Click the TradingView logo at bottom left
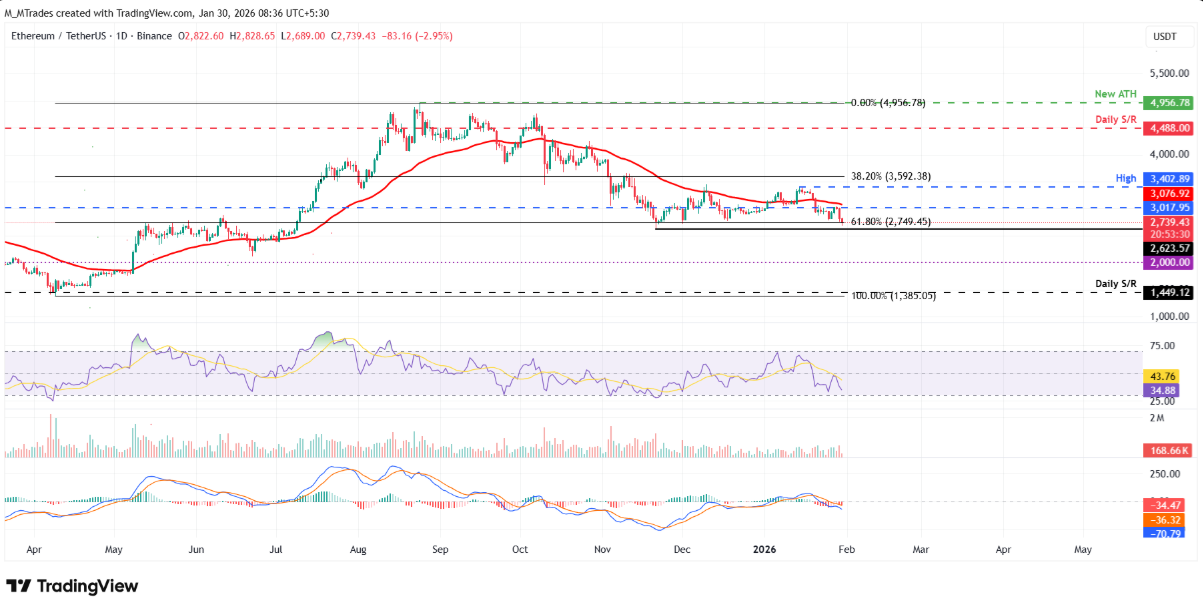This screenshot has width=1203, height=608. (x=72, y=586)
